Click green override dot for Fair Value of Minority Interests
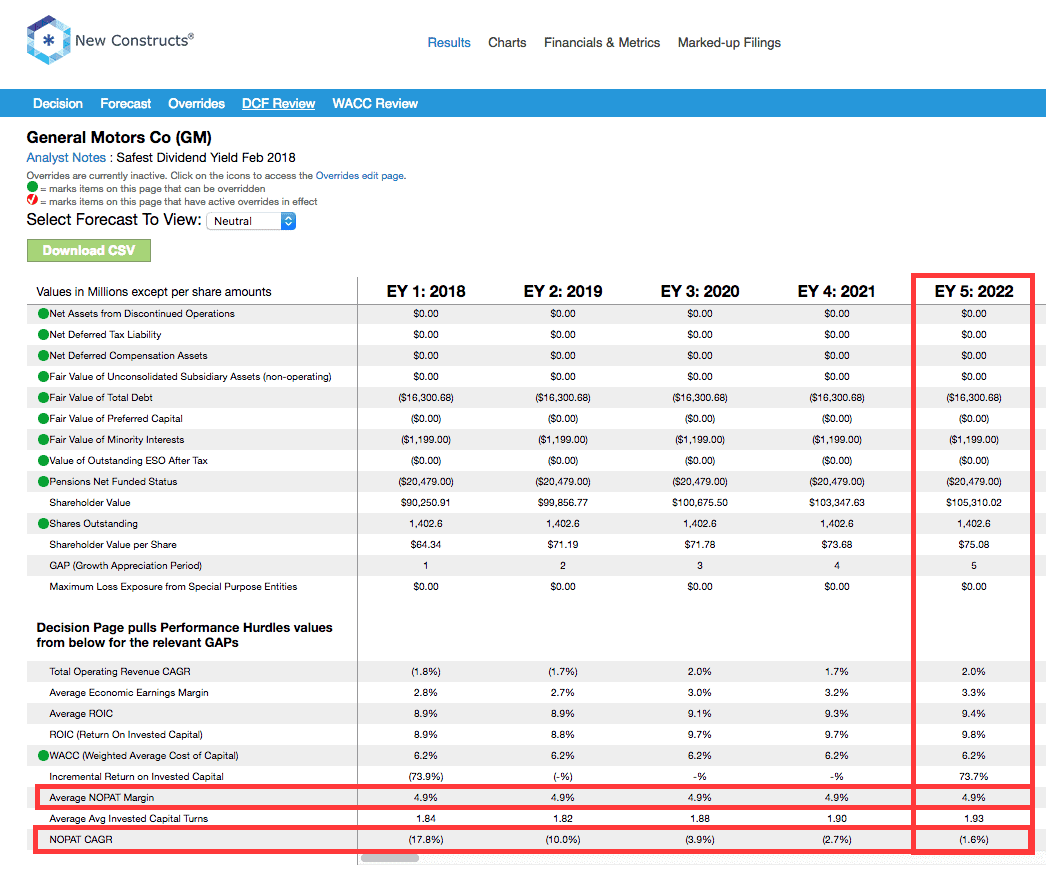 (43, 439)
